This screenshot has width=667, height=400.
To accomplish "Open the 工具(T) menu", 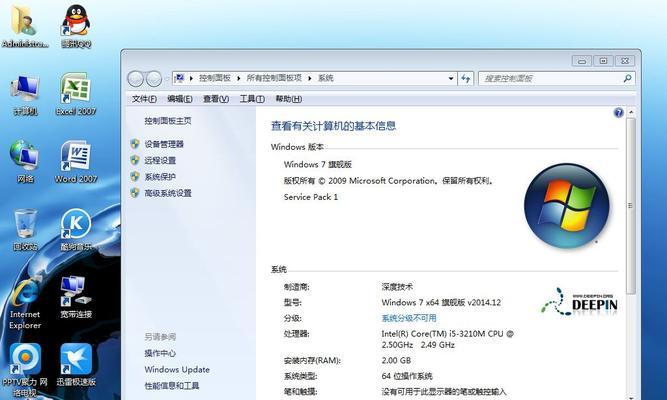I will 252,99.
